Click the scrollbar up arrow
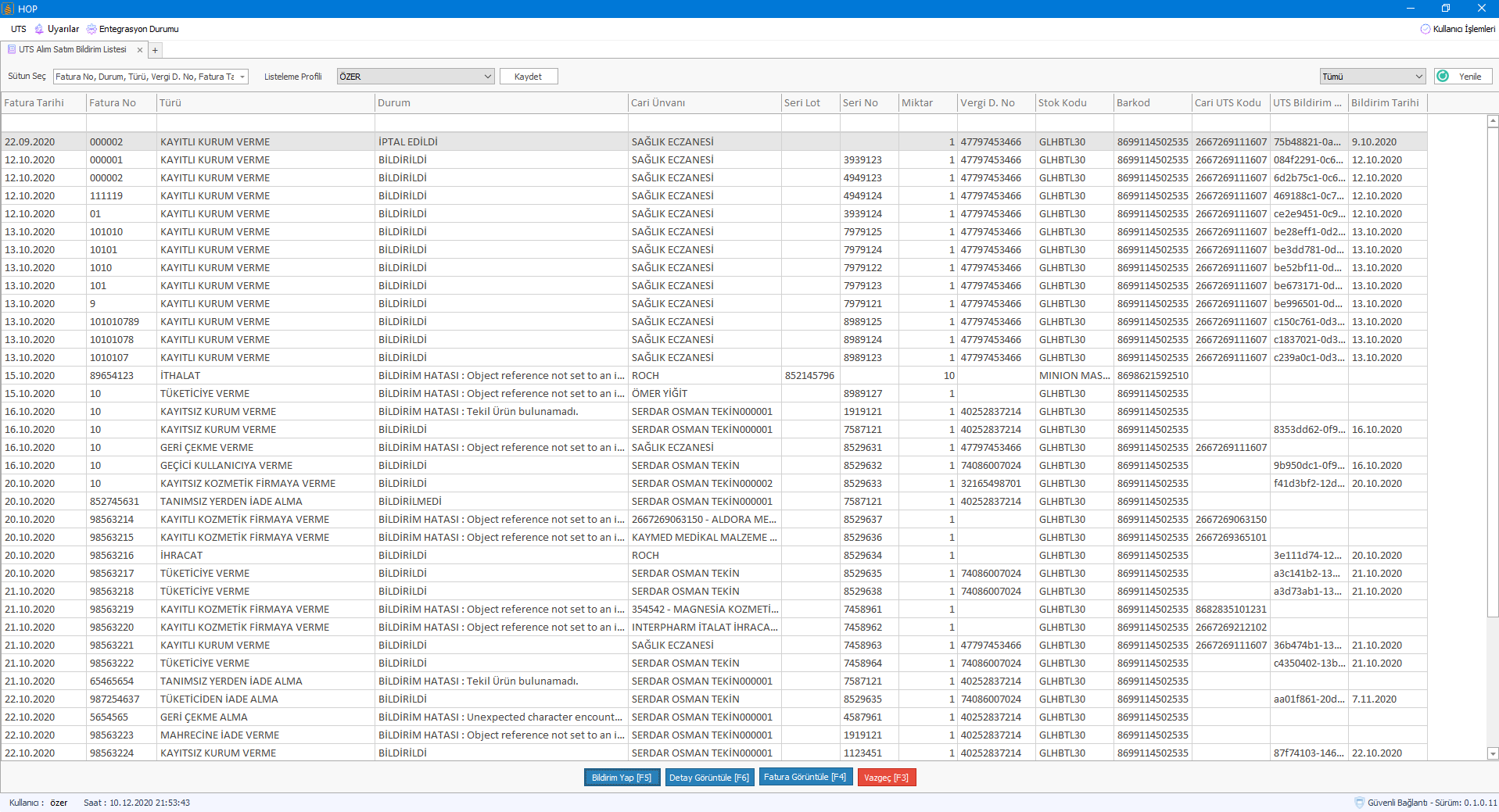 (x=1493, y=121)
